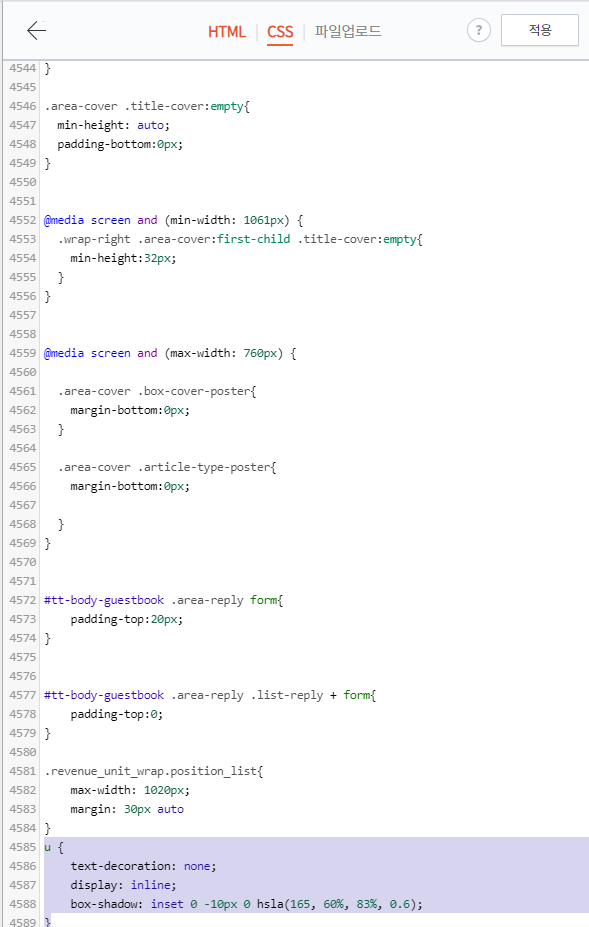
Task: Select the CSS tab
Action: point(280,31)
